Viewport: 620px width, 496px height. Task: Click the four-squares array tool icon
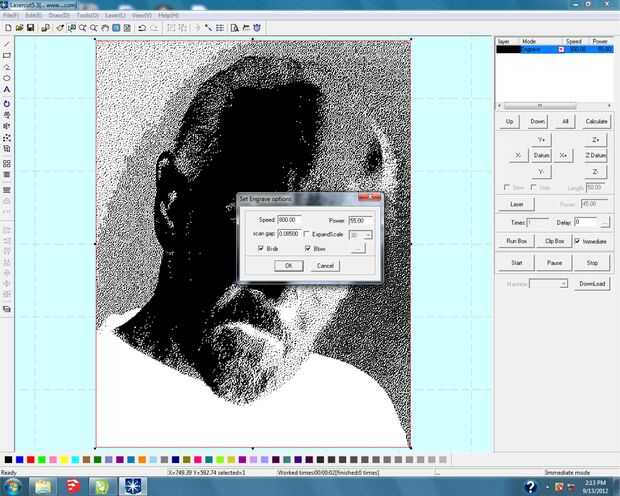pyautogui.click(x=7, y=163)
